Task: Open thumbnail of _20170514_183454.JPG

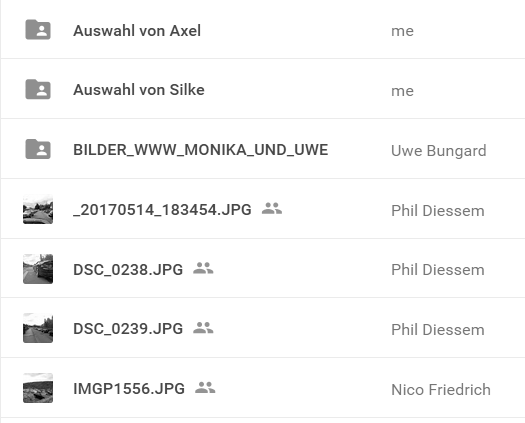Action: [38, 209]
